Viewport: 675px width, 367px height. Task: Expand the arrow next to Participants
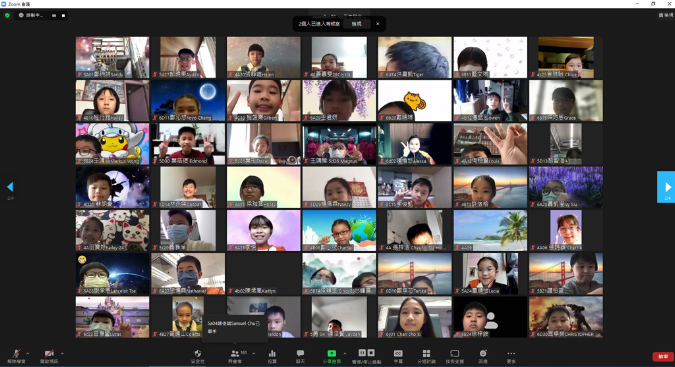pyautogui.click(x=254, y=353)
